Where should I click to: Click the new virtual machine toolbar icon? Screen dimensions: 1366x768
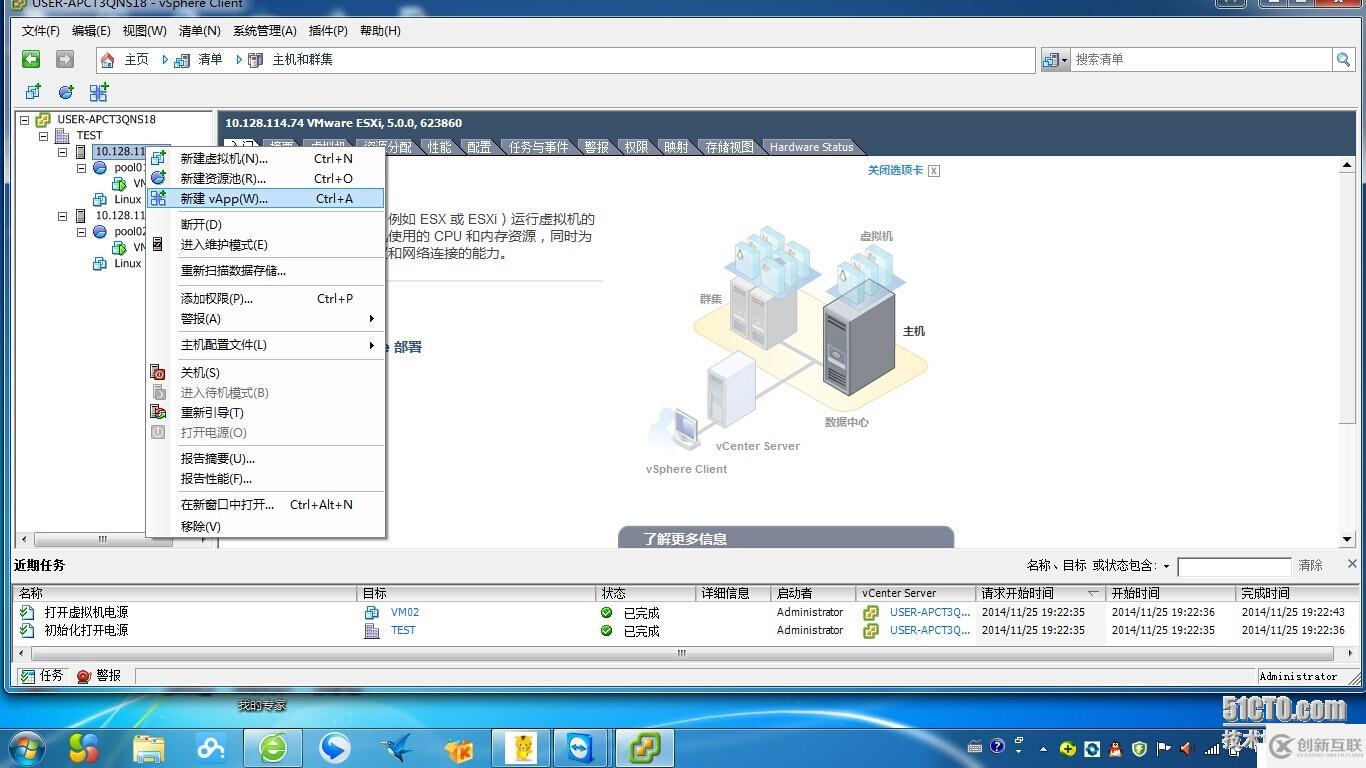(33, 92)
